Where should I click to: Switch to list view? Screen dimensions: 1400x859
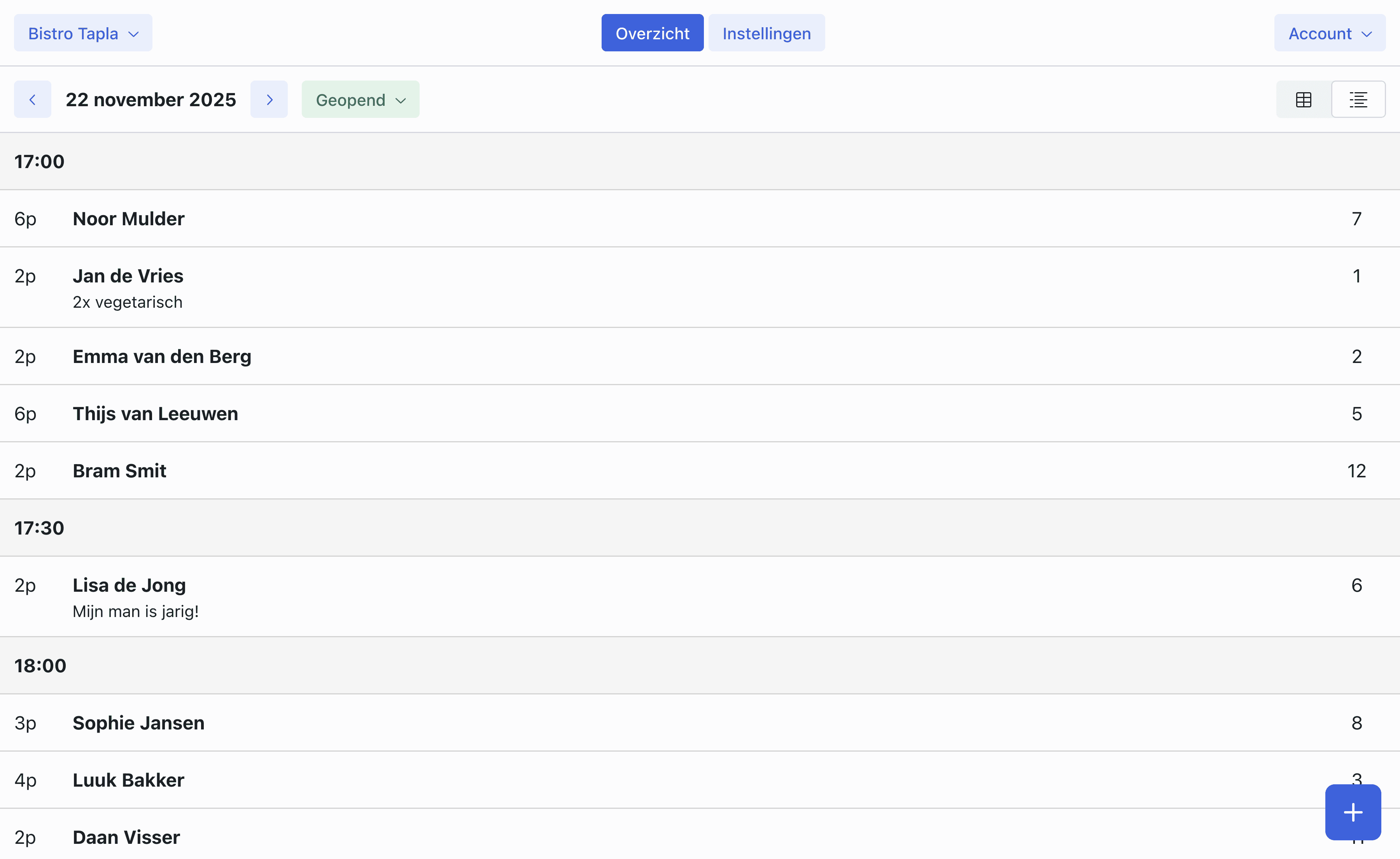pyautogui.click(x=1358, y=100)
